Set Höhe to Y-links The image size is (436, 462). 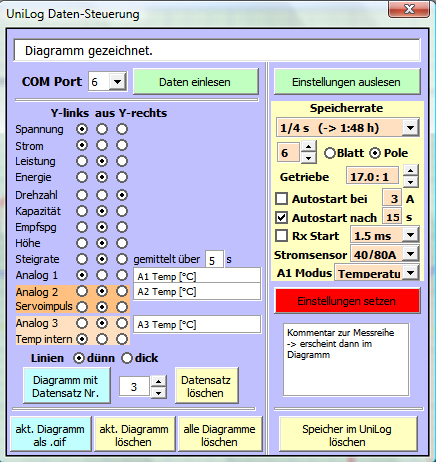tap(82, 243)
